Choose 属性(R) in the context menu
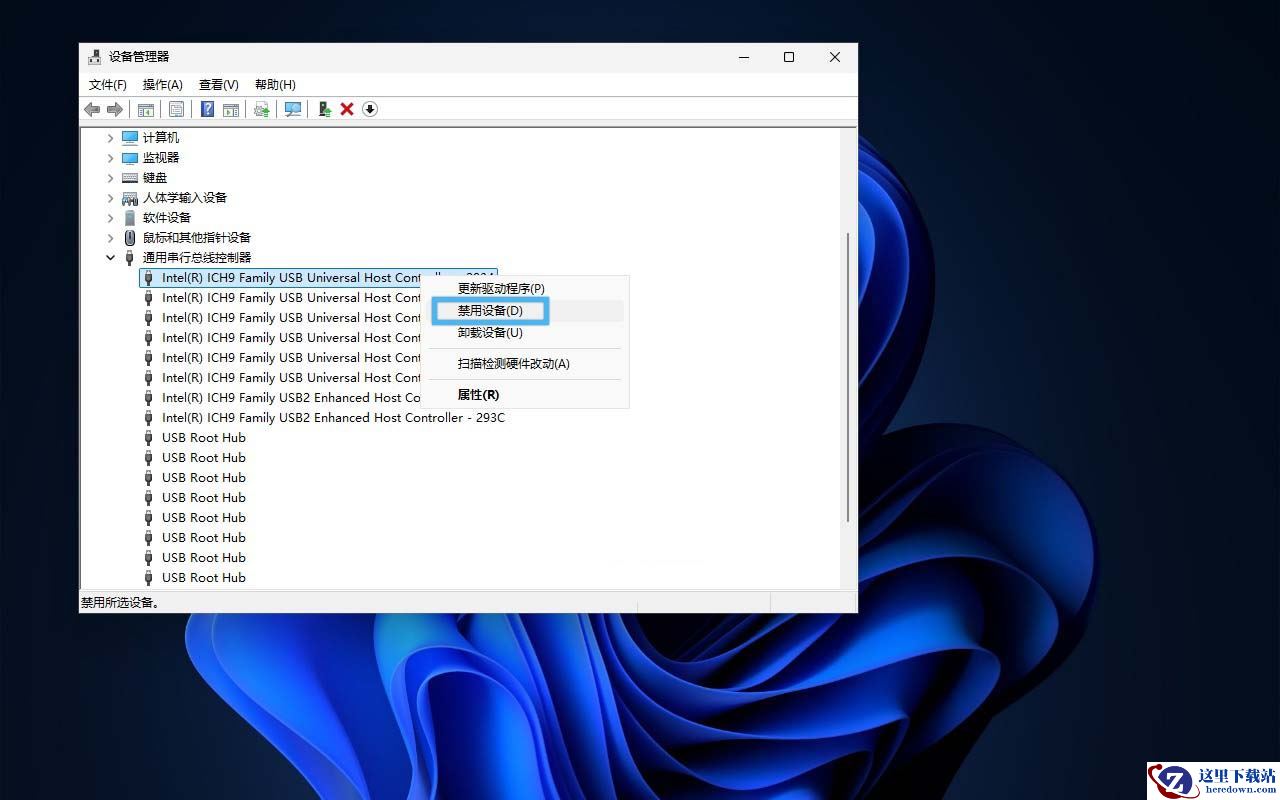The height and width of the screenshot is (800, 1280). [x=526, y=395]
